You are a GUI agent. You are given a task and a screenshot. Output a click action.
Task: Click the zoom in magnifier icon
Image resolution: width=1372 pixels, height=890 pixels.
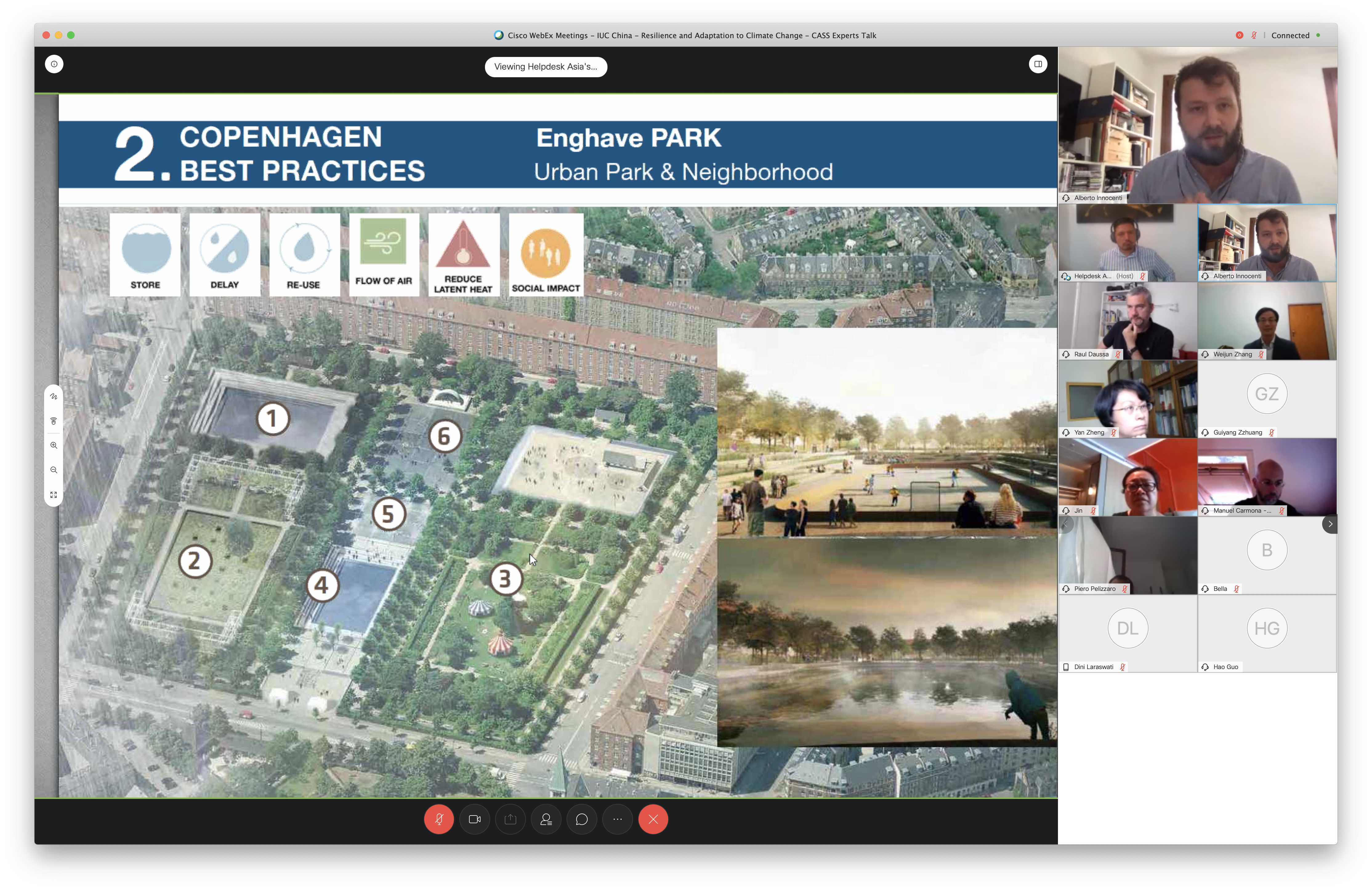click(x=54, y=445)
